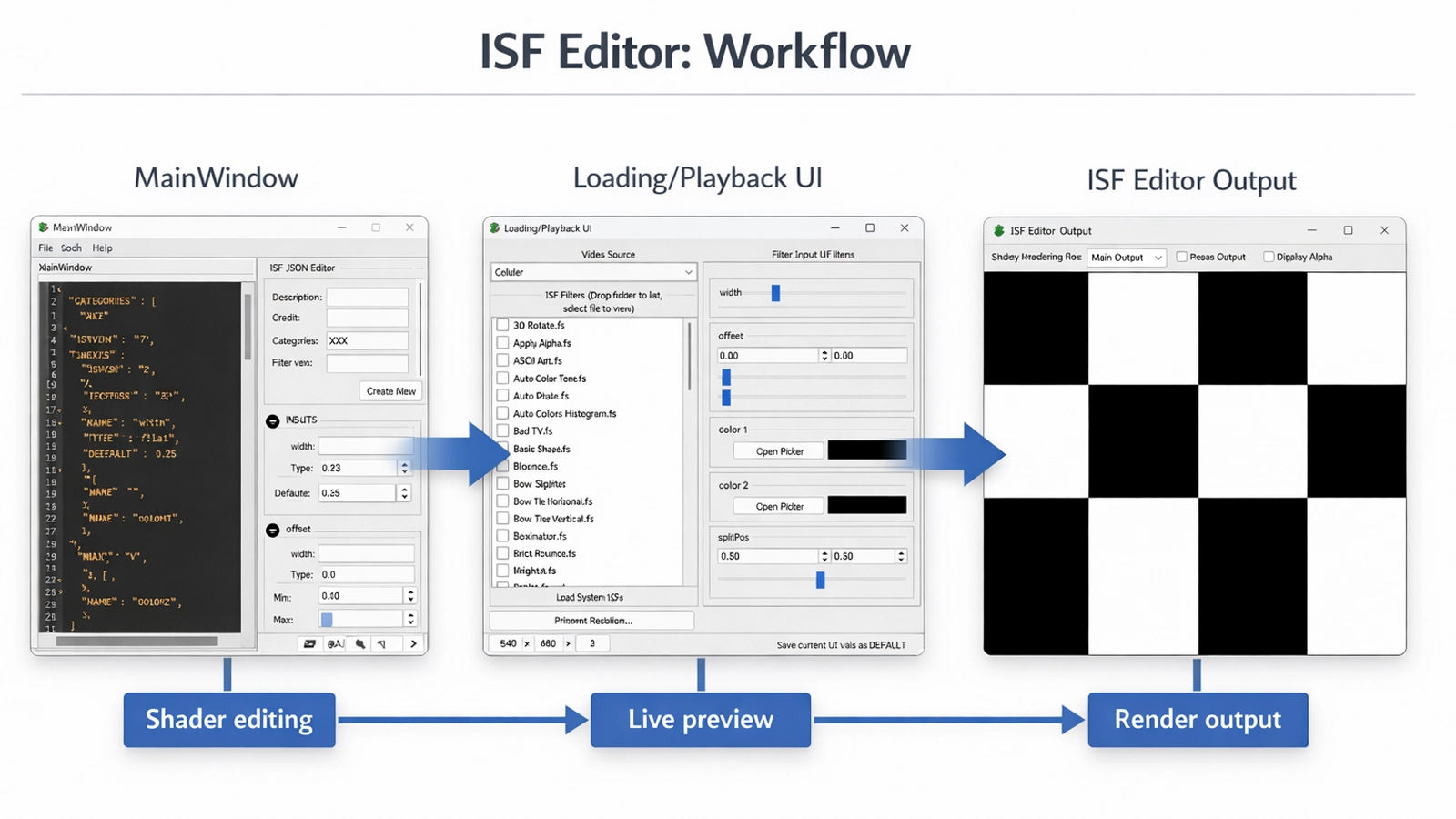
Task: Check the 30 Rotate.fs filter checkbox
Action: (502, 325)
